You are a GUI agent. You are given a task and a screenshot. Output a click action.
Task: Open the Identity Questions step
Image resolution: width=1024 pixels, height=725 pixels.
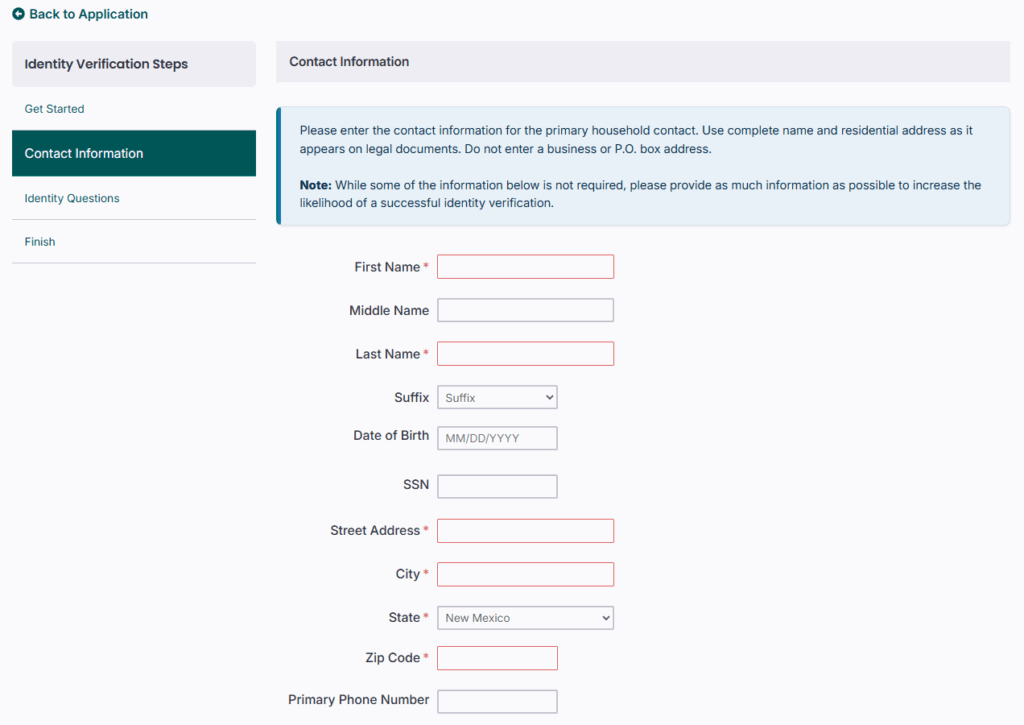[72, 198]
